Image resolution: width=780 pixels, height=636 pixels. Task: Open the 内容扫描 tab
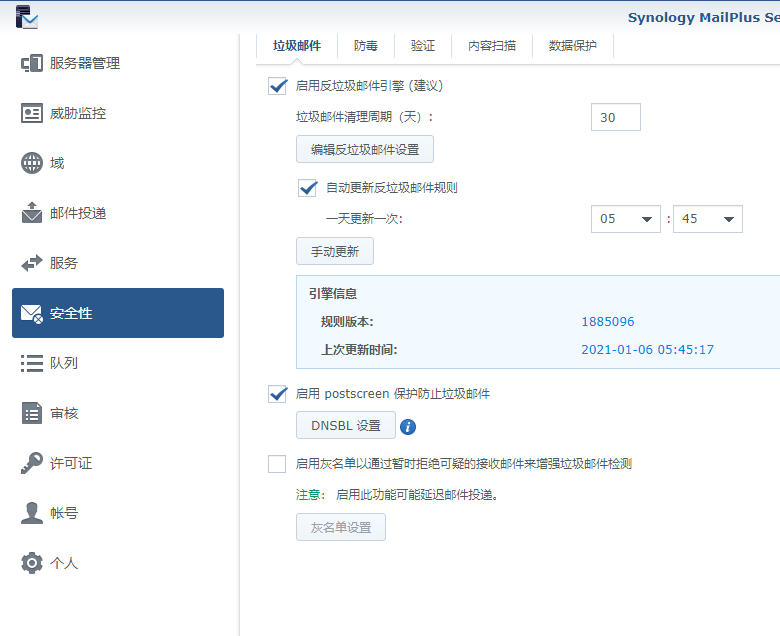[492, 46]
